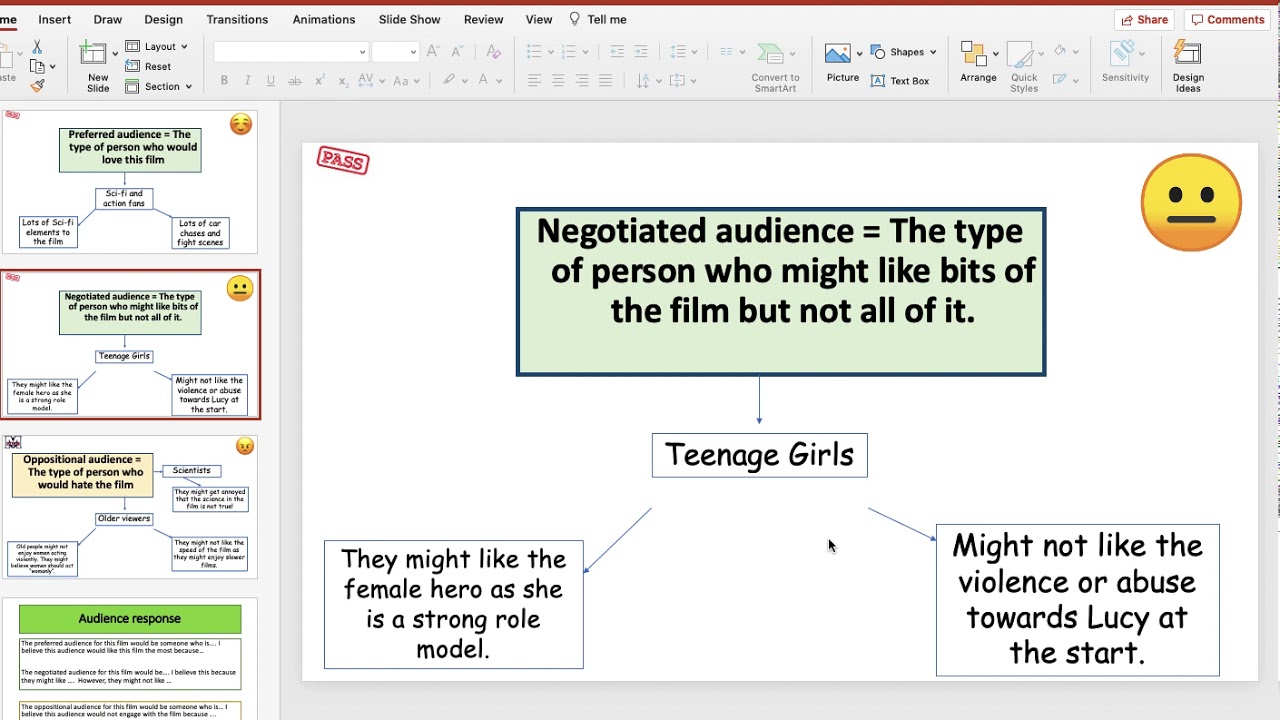This screenshot has width=1280, height=720.
Task: Toggle subscript formatting
Action: 344,81
